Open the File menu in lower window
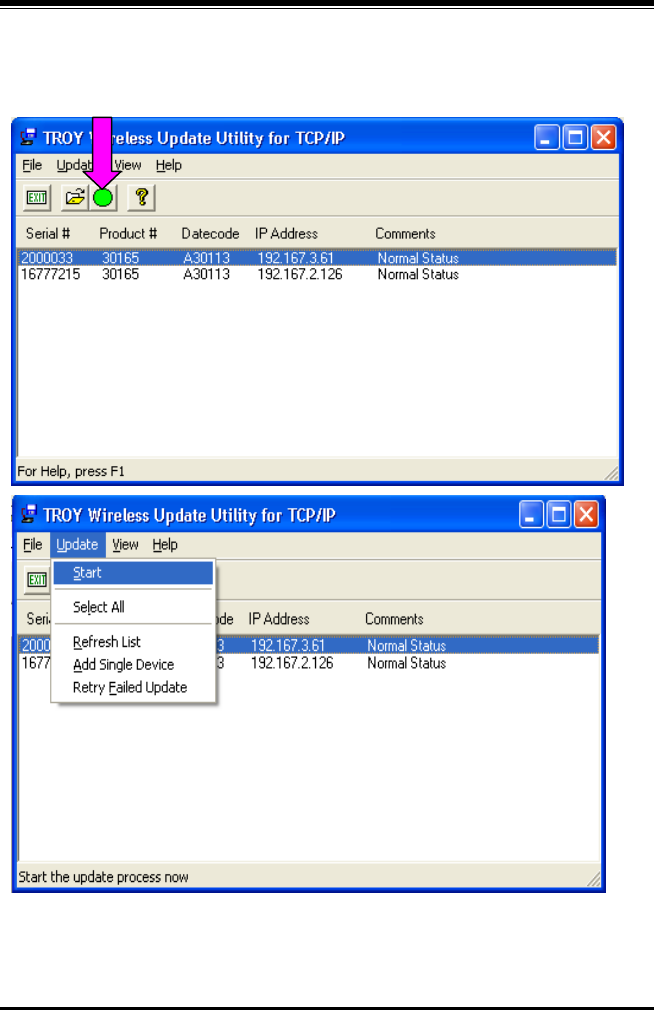 click(32, 545)
